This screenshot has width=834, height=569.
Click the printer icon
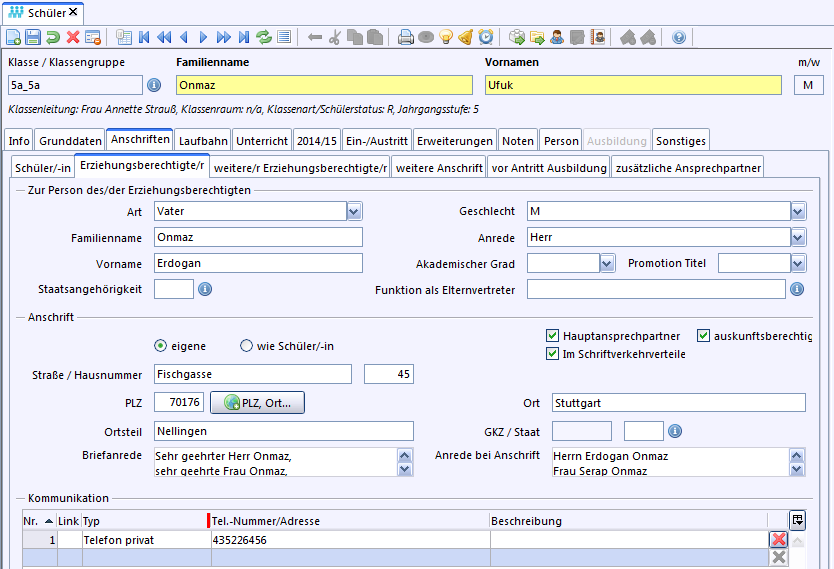pyautogui.click(x=406, y=38)
